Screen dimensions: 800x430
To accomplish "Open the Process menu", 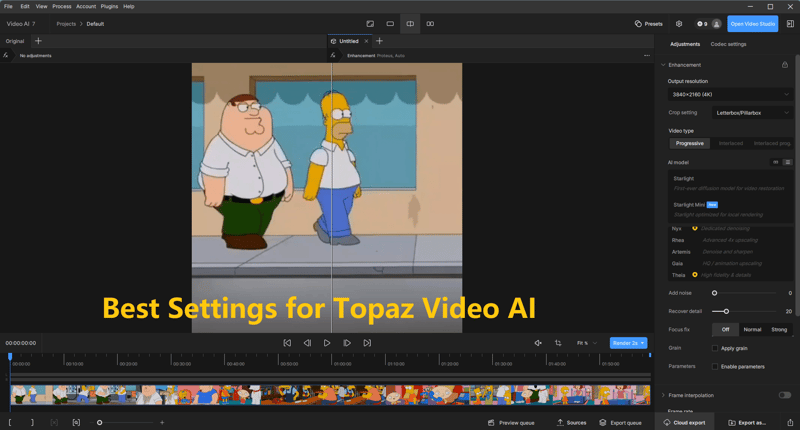I will 61,6.
